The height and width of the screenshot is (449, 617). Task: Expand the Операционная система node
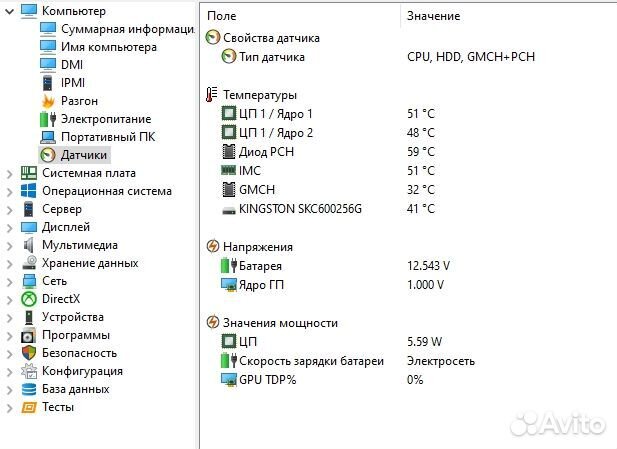[x=9, y=192]
